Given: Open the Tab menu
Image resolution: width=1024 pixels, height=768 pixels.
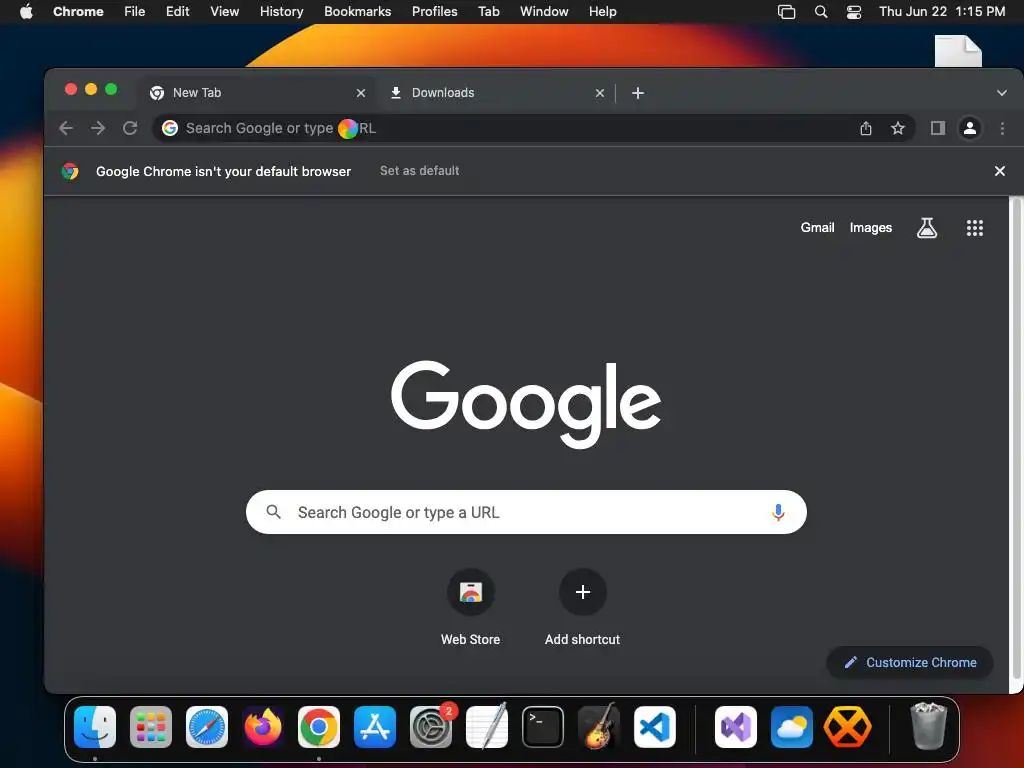Looking at the screenshot, I should click(x=488, y=11).
